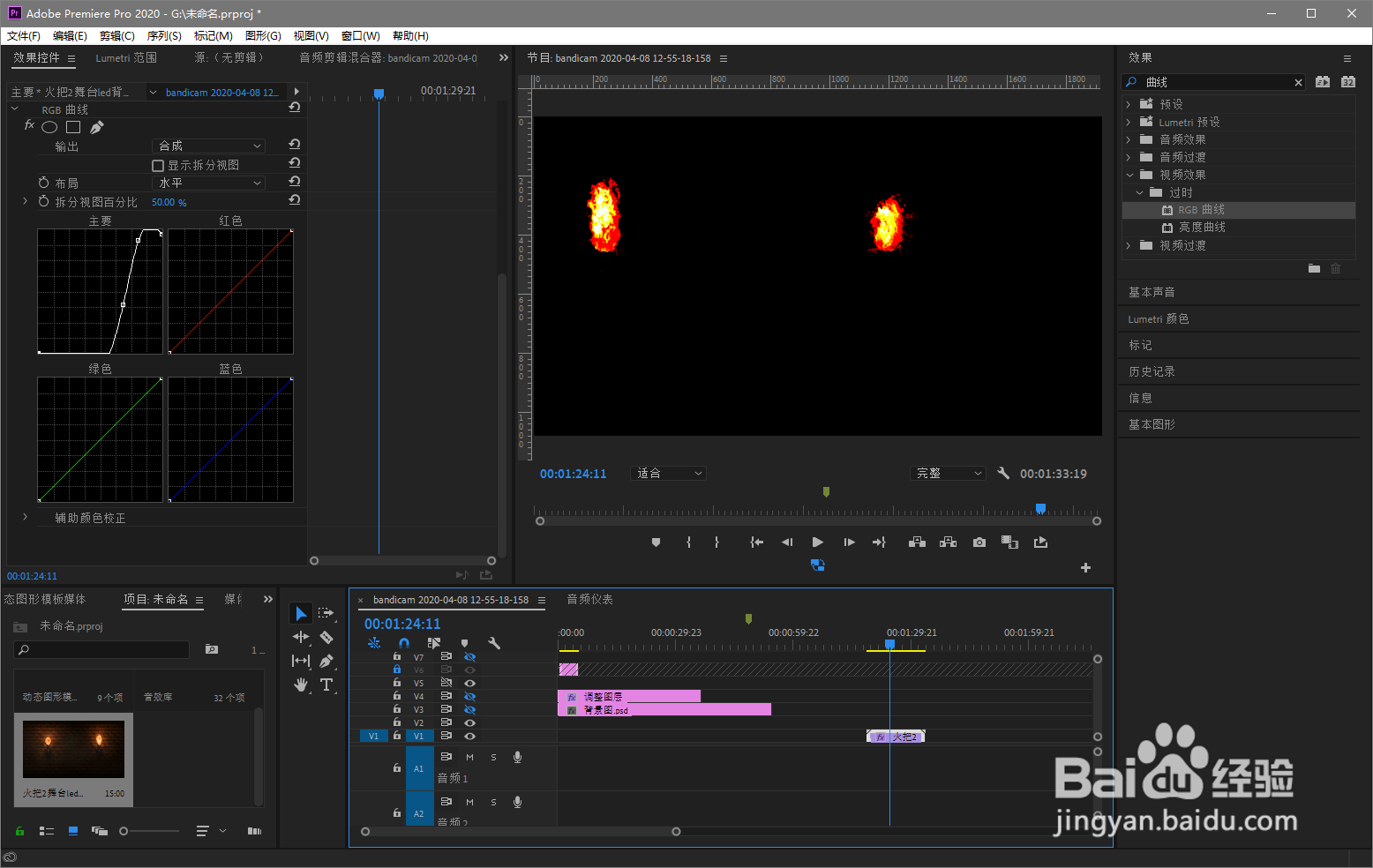
Task: Go to In point
Action: tap(756, 542)
